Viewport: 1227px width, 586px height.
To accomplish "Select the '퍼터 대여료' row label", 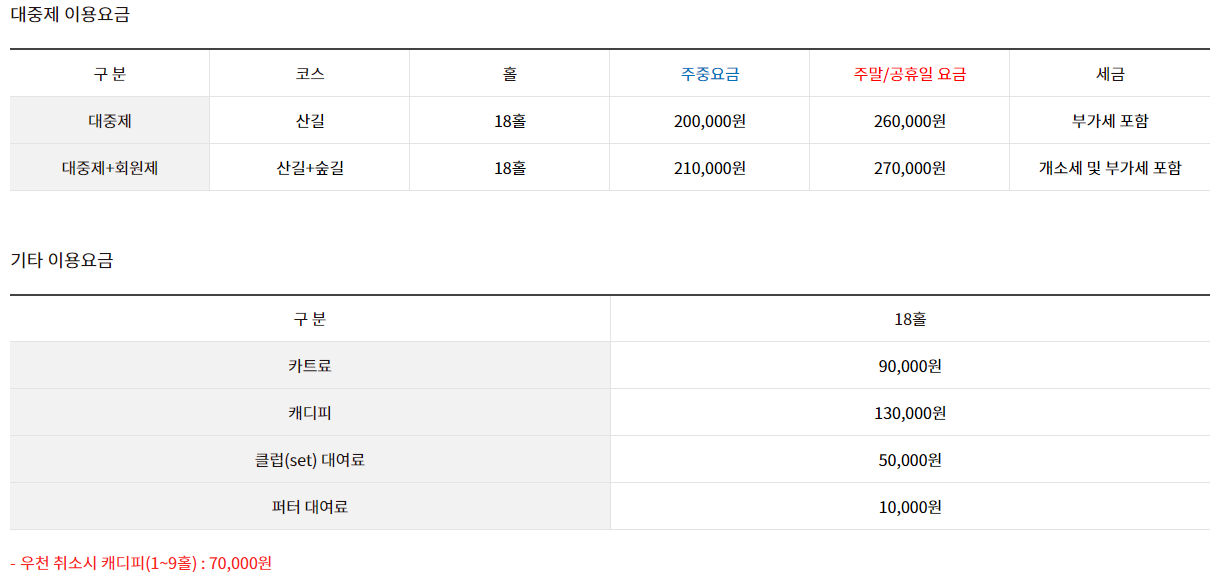I will pyautogui.click(x=310, y=507).
